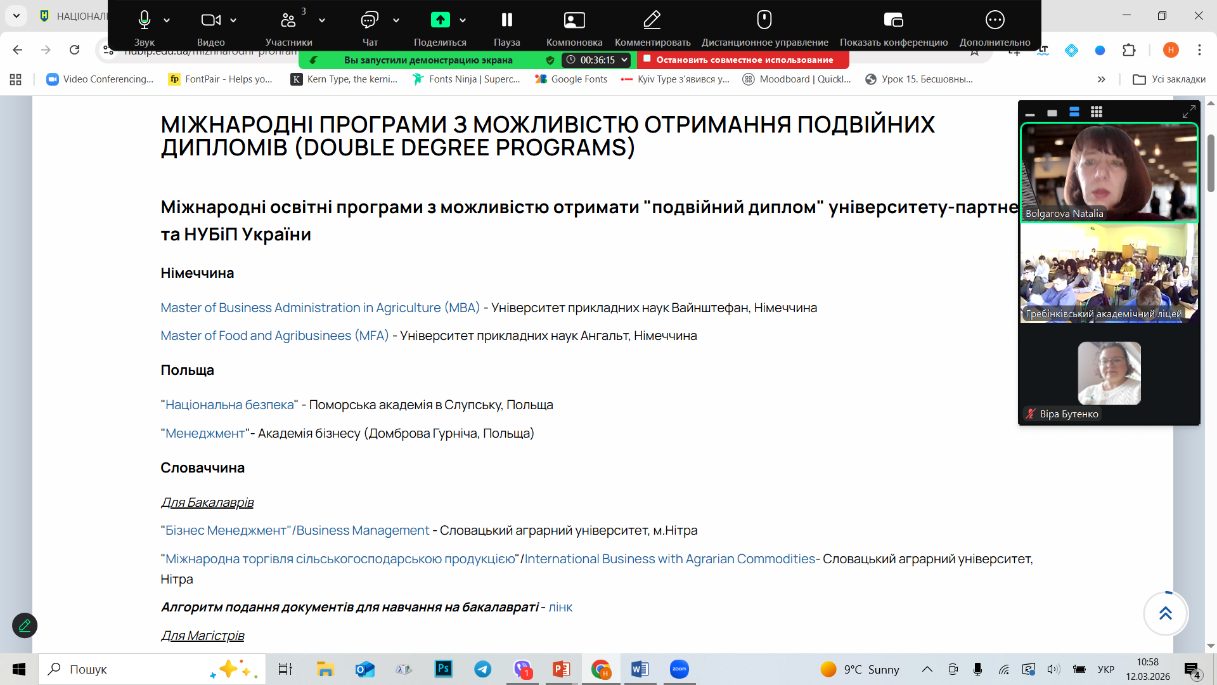The height and width of the screenshot is (685, 1217).
Task: Click the green pencil floating button
Action: click(x=25, y=626)
